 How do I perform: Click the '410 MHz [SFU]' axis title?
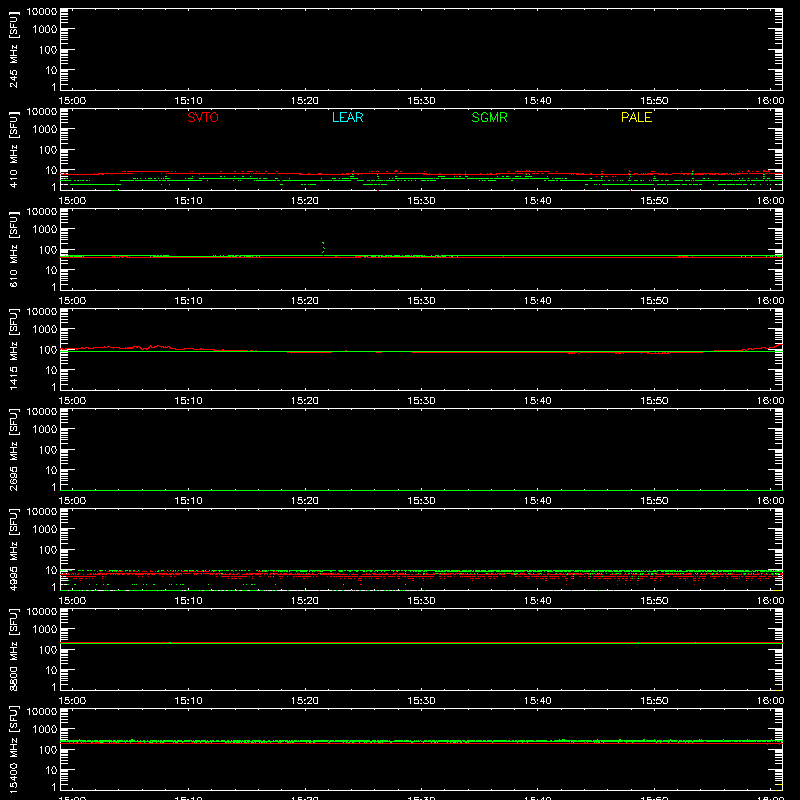pyautogui.click(x=13, y=149)
